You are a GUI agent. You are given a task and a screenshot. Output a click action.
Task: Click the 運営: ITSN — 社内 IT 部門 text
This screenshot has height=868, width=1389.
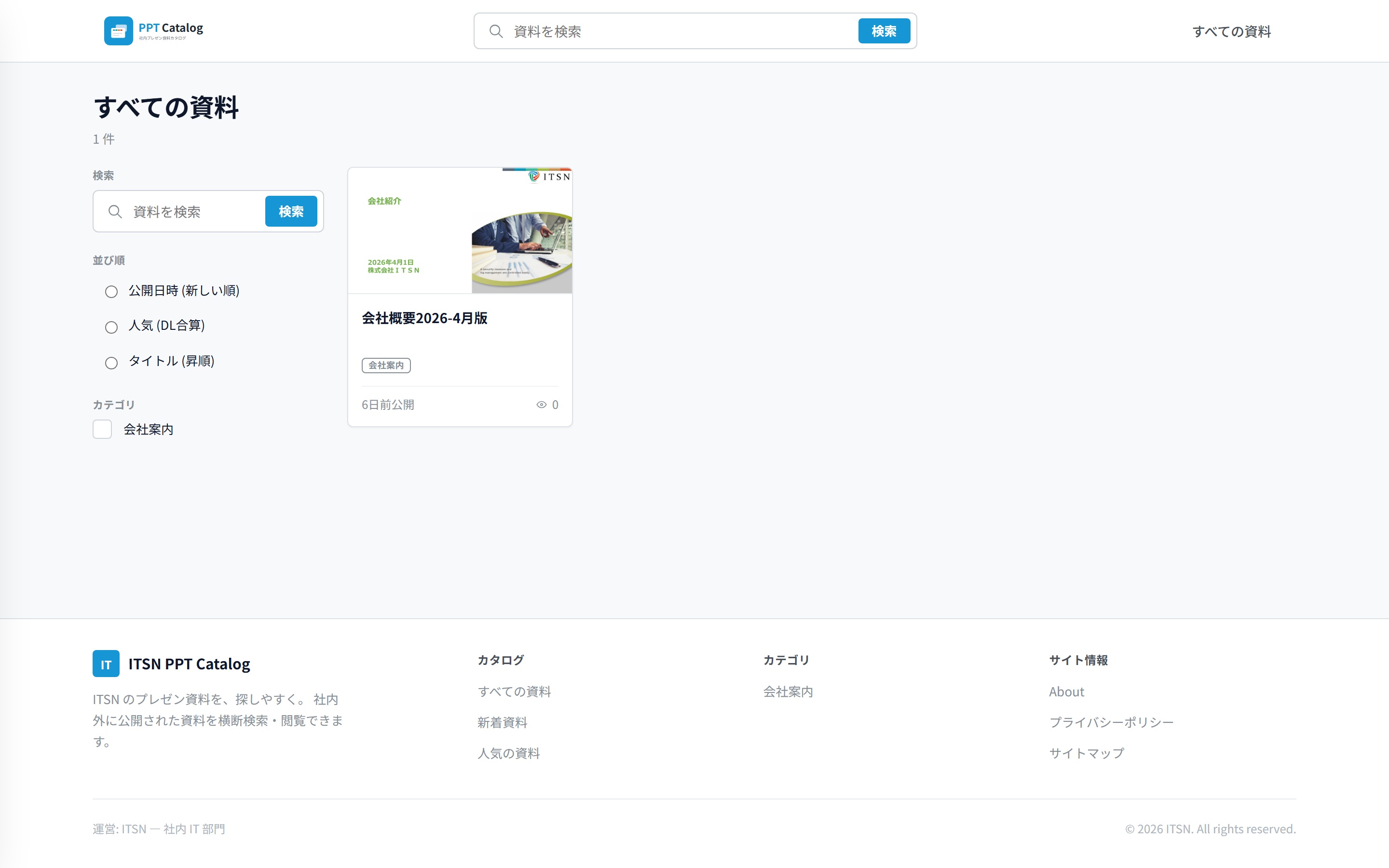coord(159,829)
